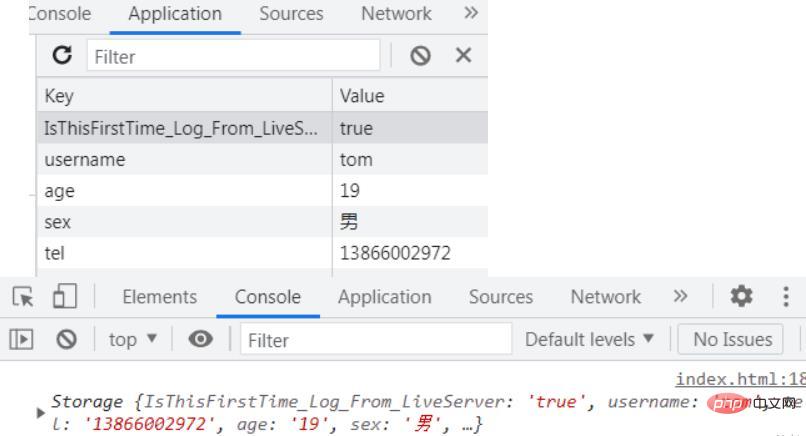806x436 pixels.
Task: Toggle the live expression eye icon
Action: [x=201, y=340]
